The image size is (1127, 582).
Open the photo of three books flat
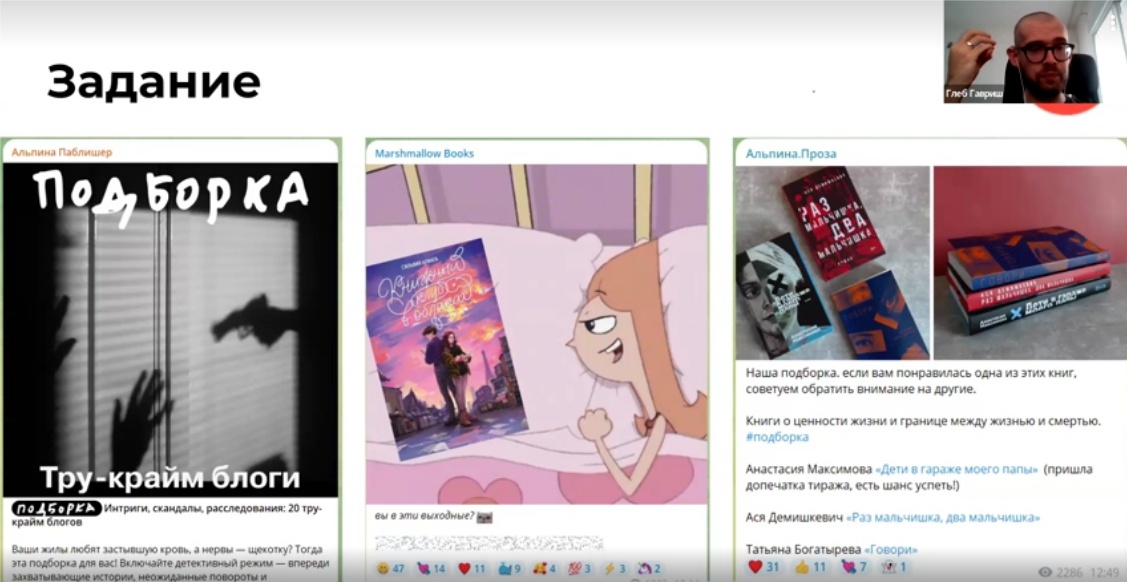(x=832, y=263)
